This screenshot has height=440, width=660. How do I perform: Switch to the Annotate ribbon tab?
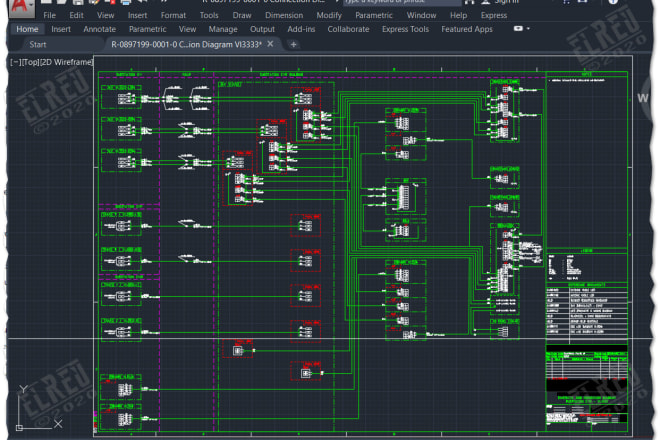[99, 29]
